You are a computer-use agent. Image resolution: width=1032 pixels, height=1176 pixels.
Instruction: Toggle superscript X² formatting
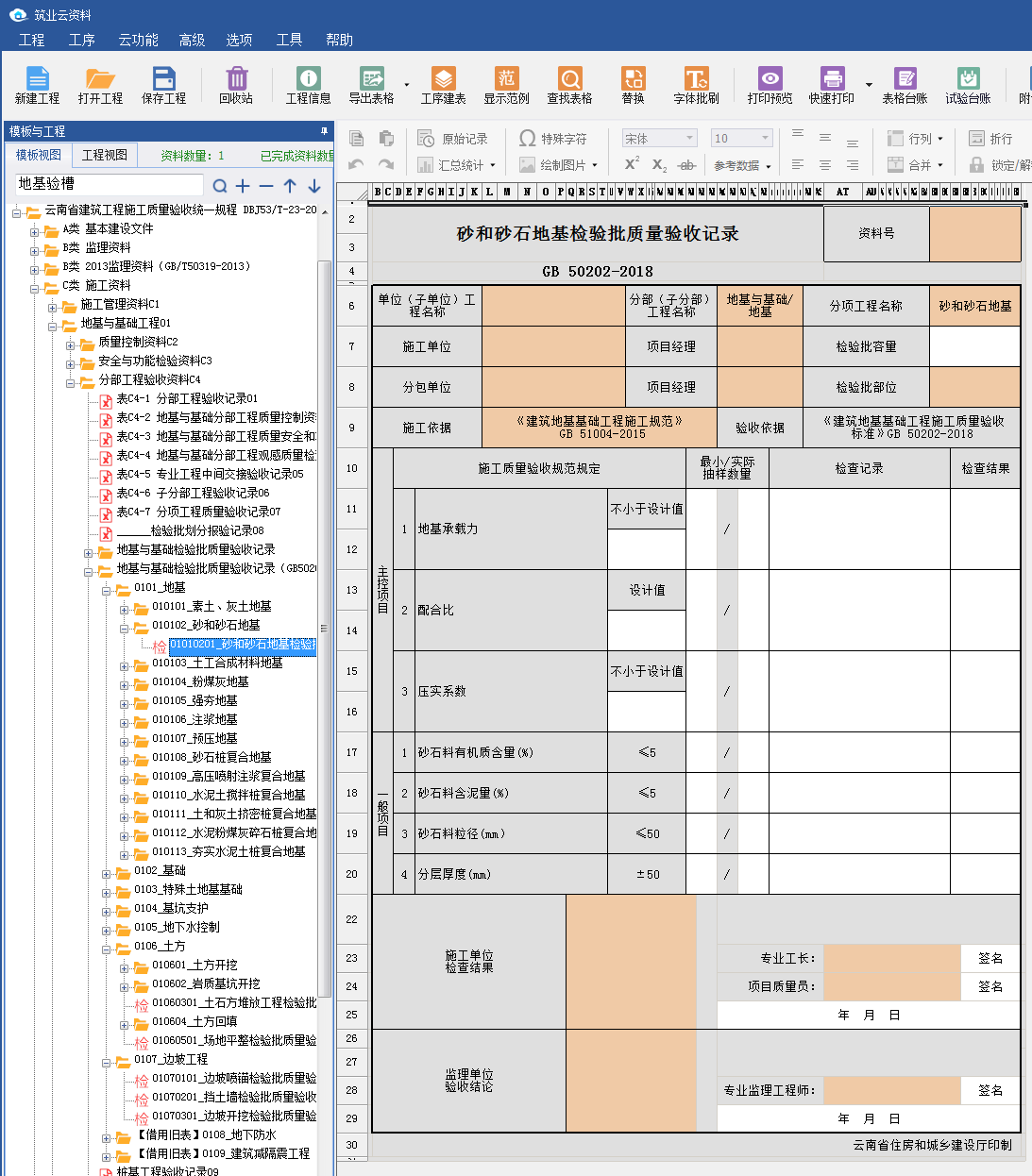click(632, 164)
